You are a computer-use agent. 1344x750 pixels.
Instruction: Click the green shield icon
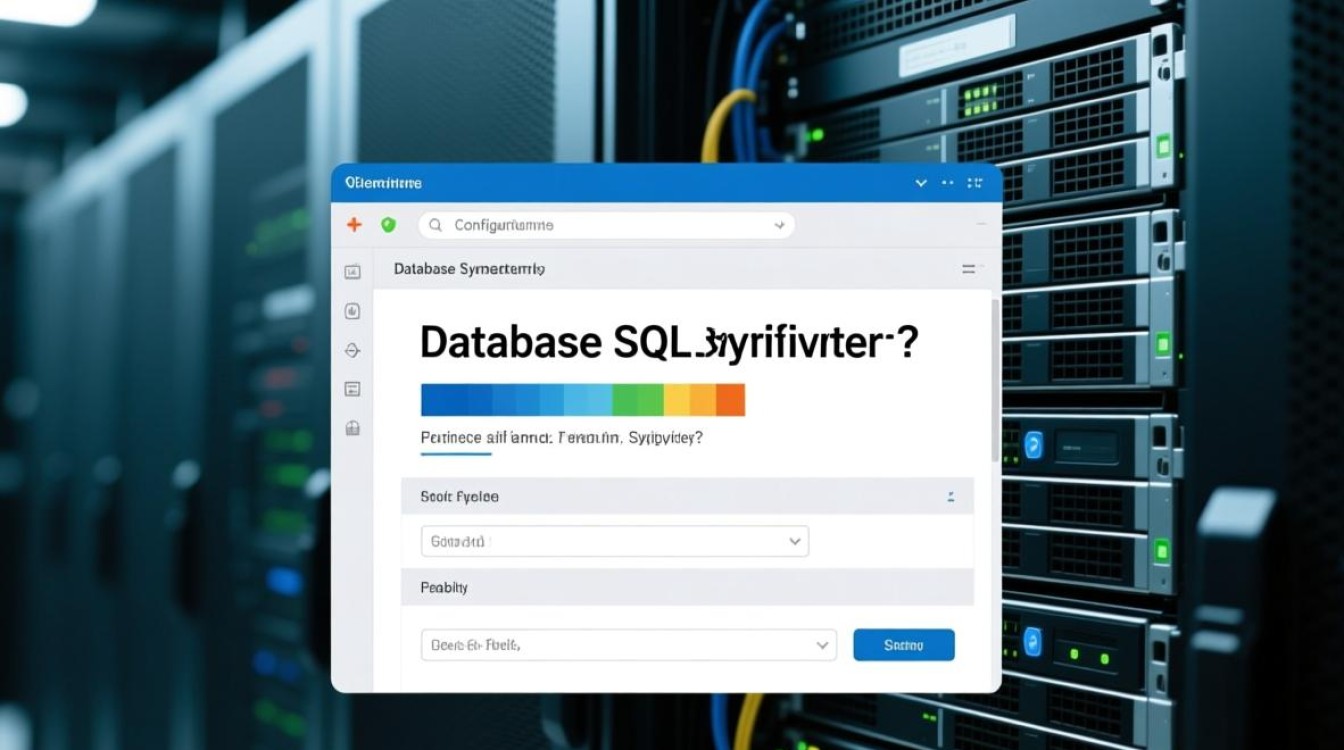click(388, 225)
